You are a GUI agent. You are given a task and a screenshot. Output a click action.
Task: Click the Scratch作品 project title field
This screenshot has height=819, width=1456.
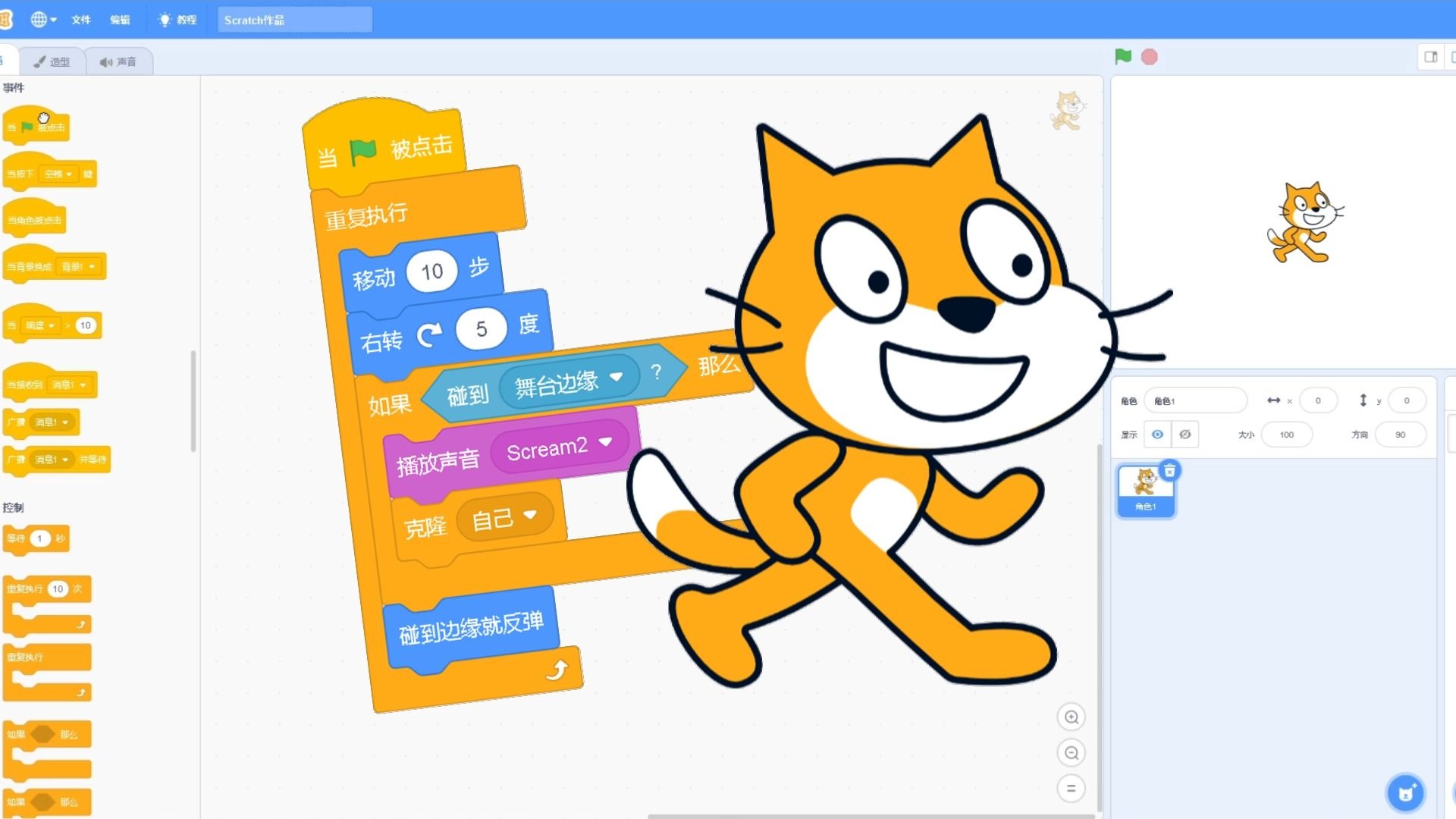[x=294, y=20]
